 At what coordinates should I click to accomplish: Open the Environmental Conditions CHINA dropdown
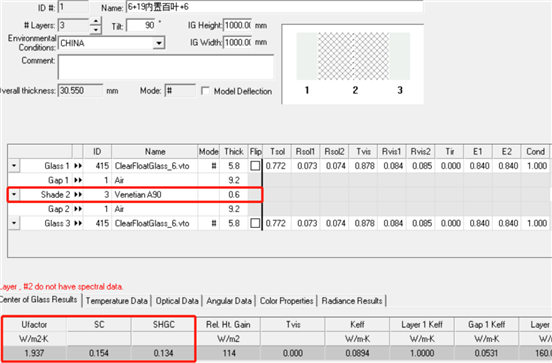click(x=159, y=43)
